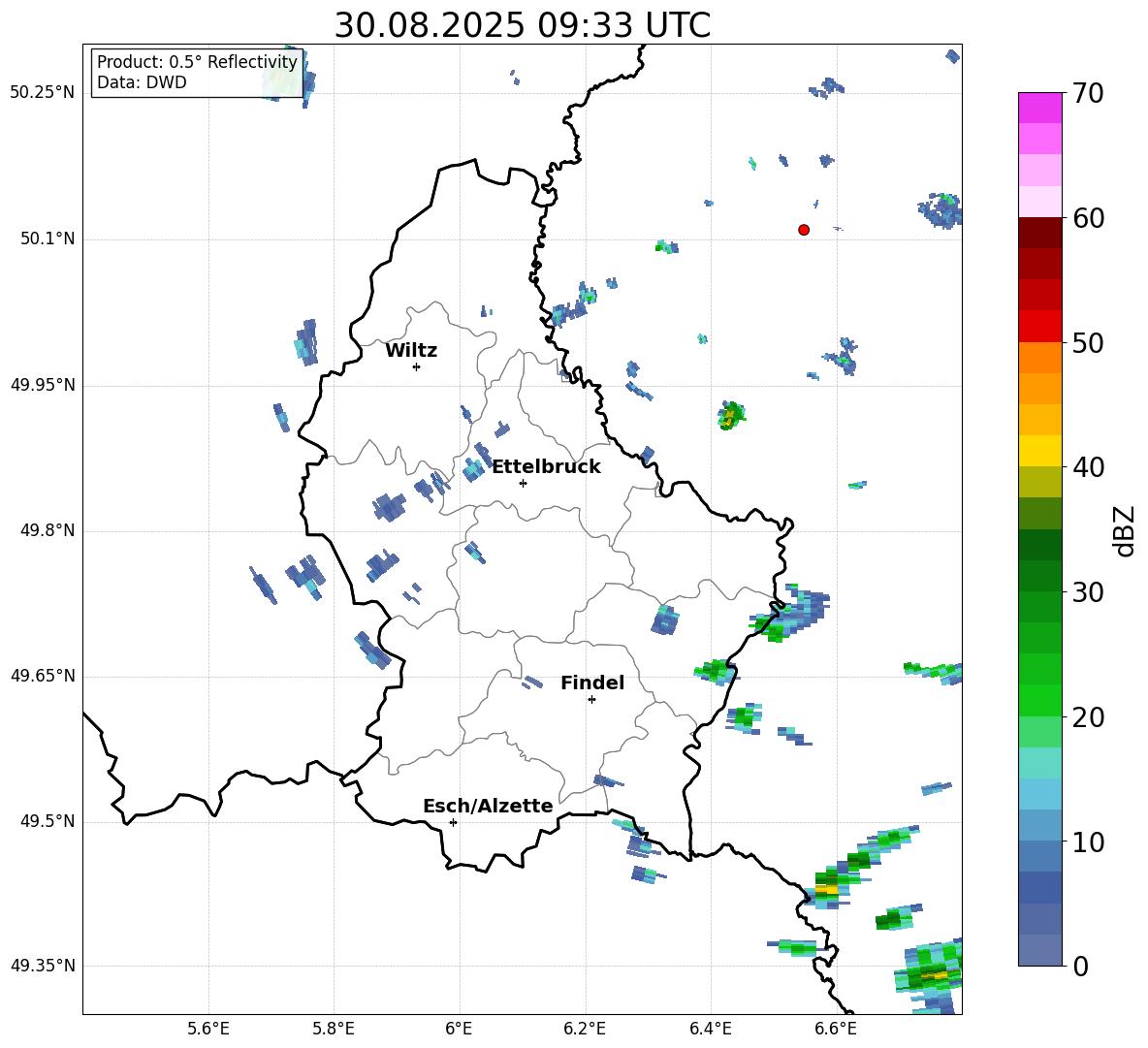Click the 50 tick label on colorbar
The height and width of the screenshot is (1048, 1148).
click(x=1088, y=342)
